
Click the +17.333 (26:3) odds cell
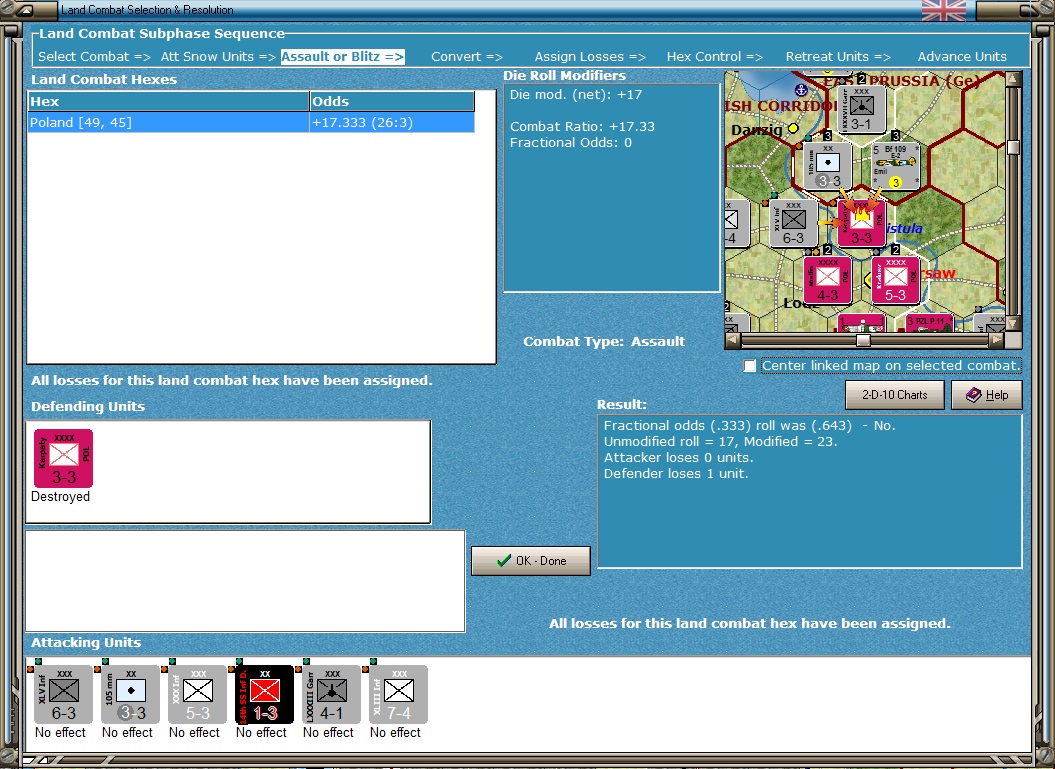(x=392, y=122)
